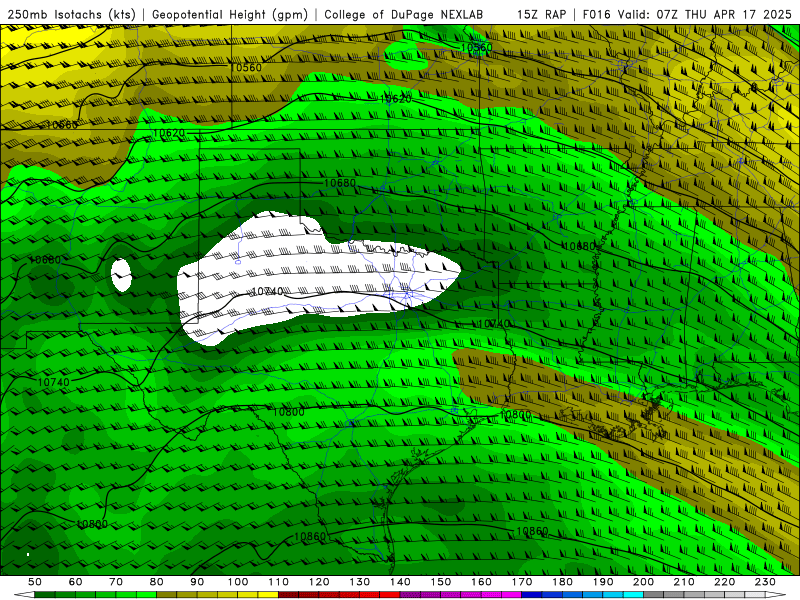Select the 140 legend value
This screenshot has width=800, height=600.
[x=401, y=582]
